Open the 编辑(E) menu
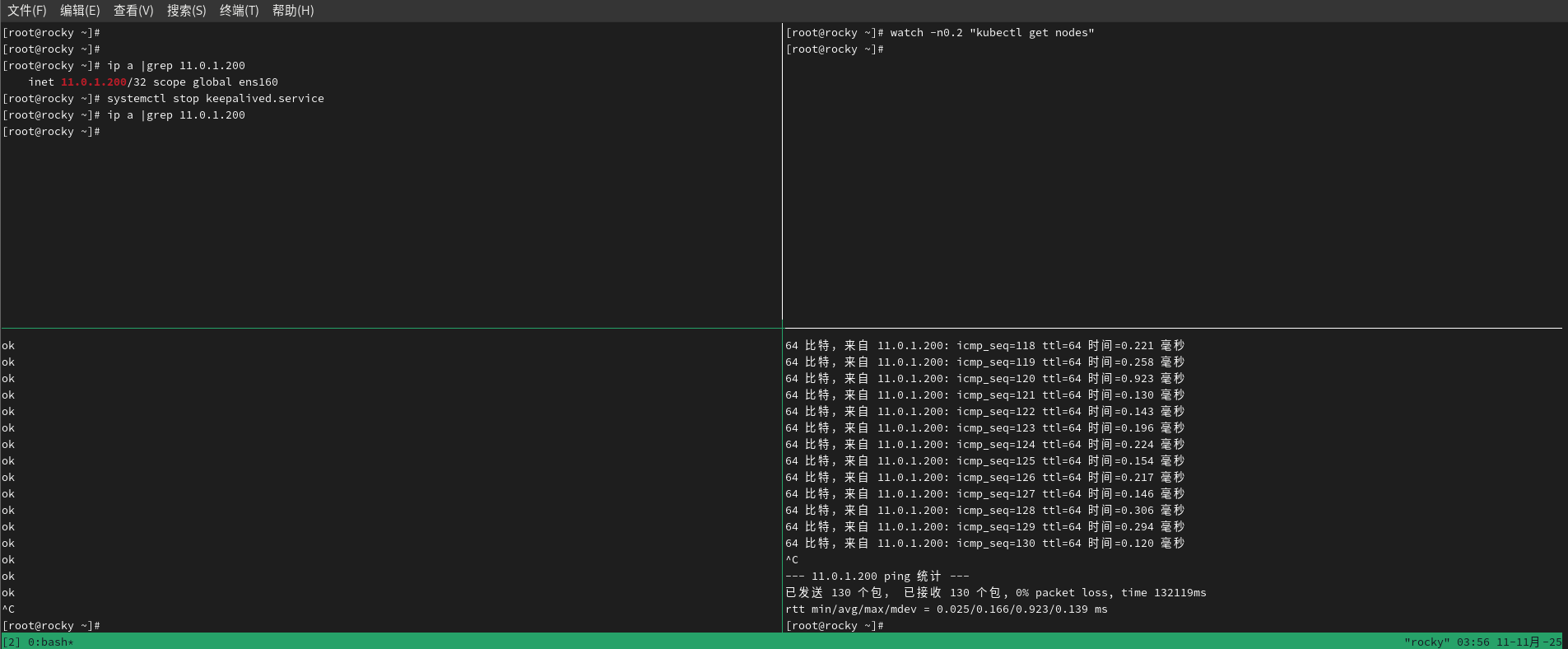 click(x=80, y=11)
